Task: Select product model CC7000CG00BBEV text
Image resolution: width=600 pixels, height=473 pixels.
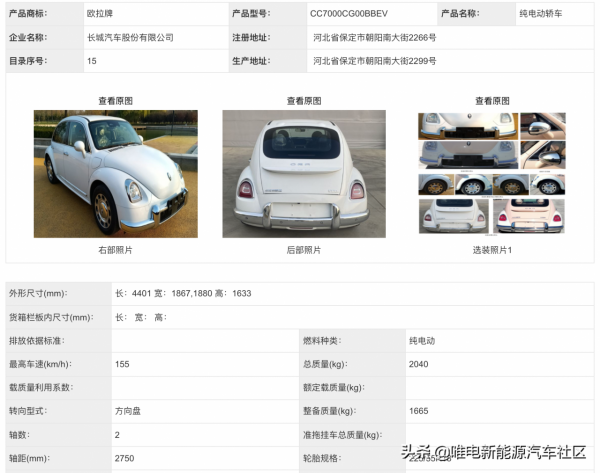Action: click(x=349, y=14)
